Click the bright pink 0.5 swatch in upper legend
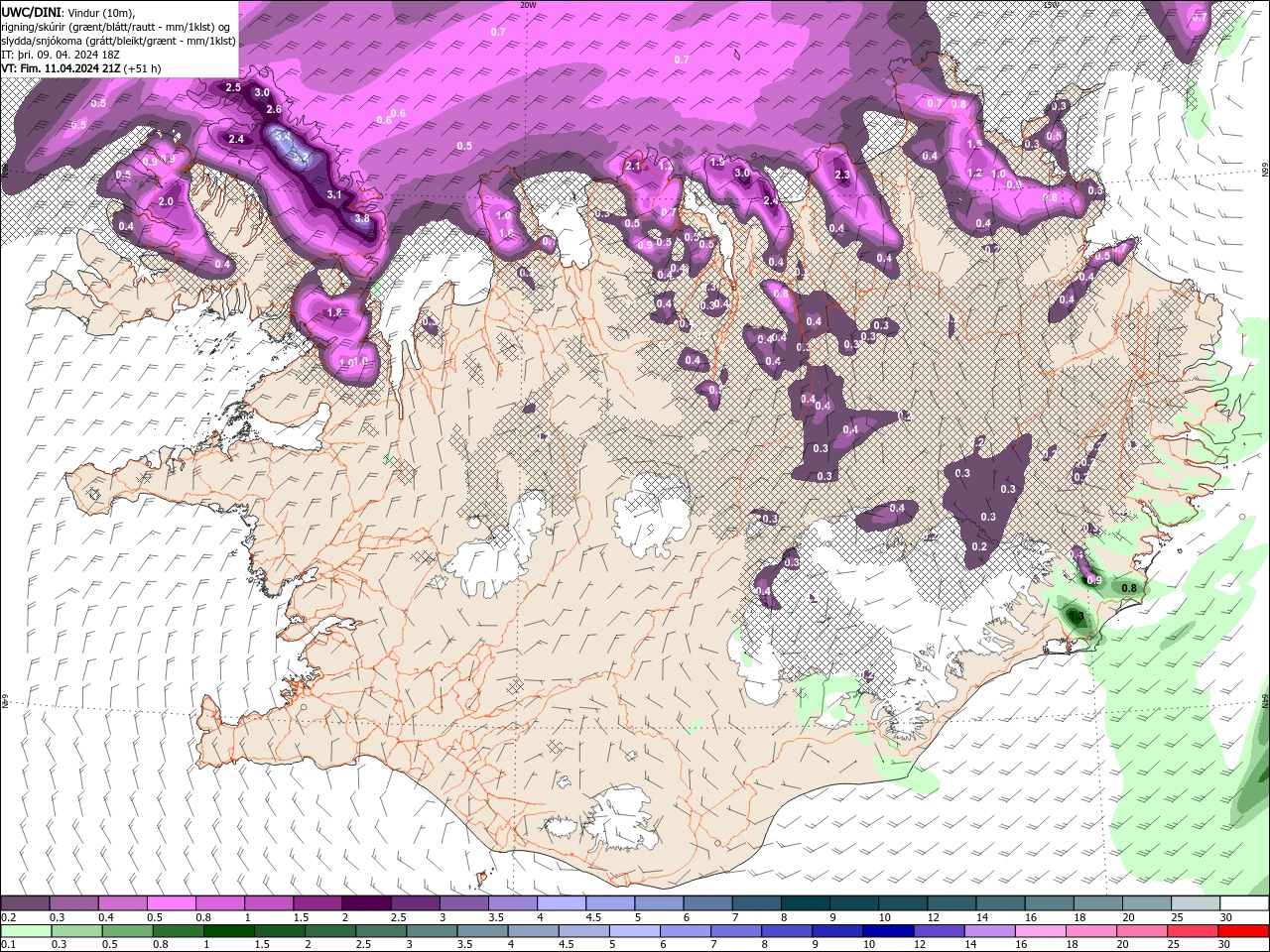Viewport: 1270px width, 952px height. pos(171,903)
